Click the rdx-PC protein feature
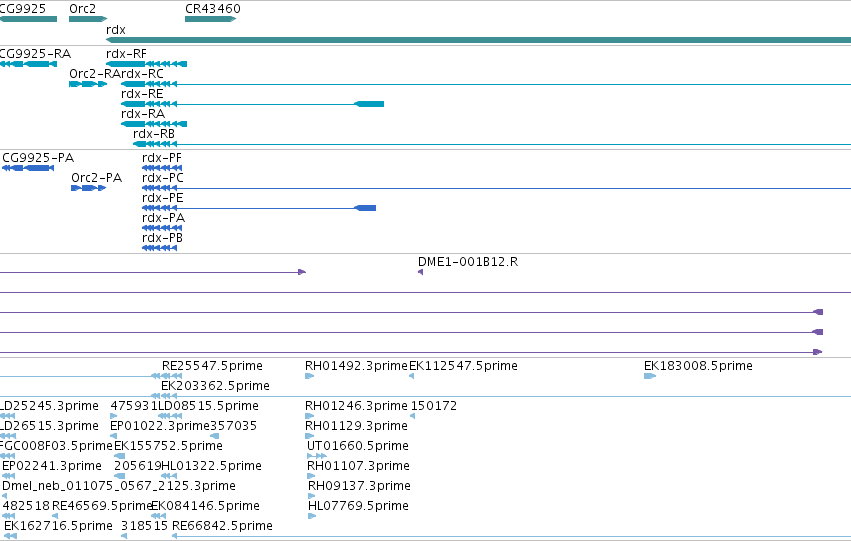This screenshot has width=851, height=541. click(496, 188)
